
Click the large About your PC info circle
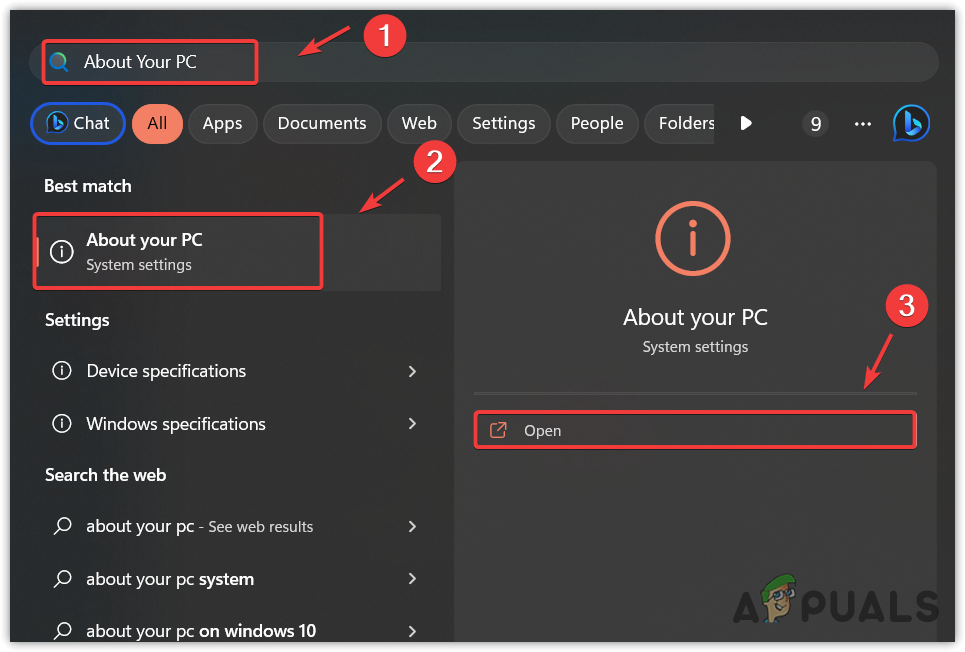tap(693, 238)
